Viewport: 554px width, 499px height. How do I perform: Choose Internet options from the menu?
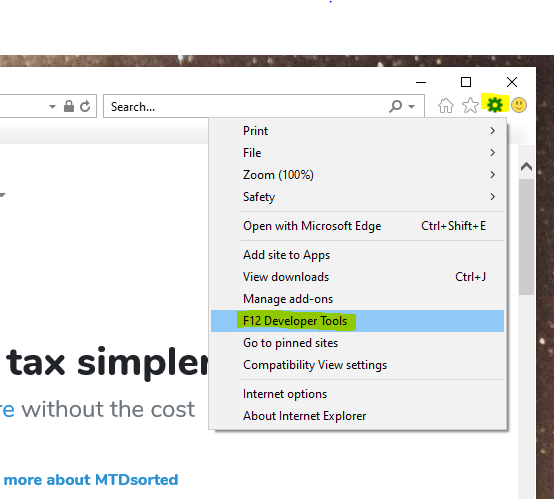point(357,394)
